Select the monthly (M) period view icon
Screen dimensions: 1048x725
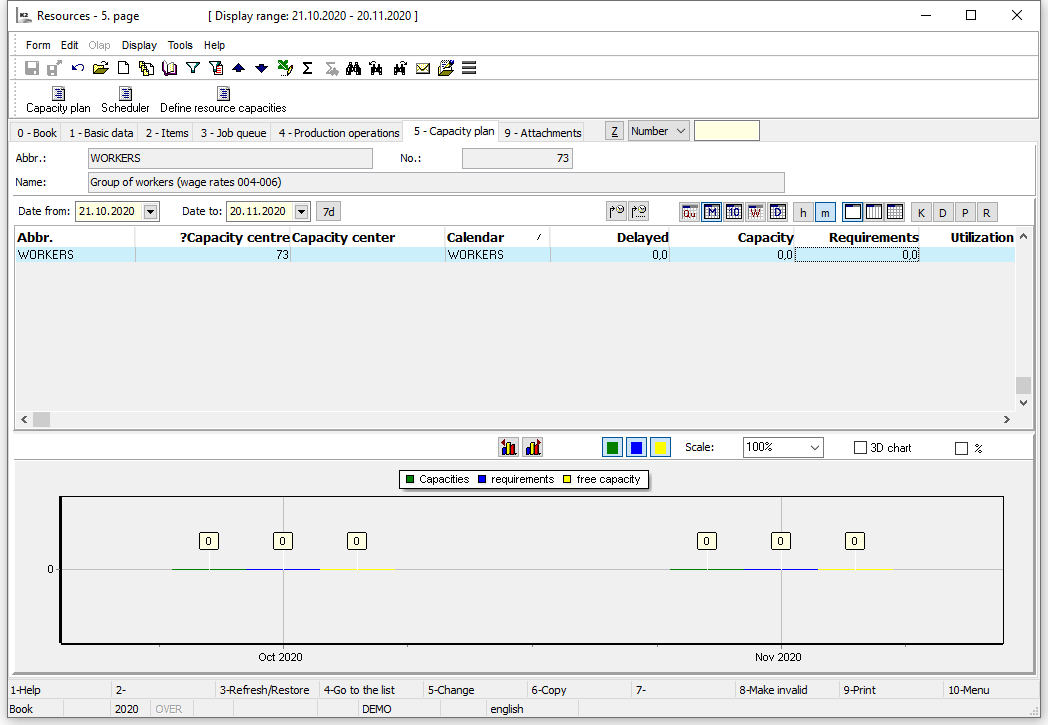[x=711, y=212]
